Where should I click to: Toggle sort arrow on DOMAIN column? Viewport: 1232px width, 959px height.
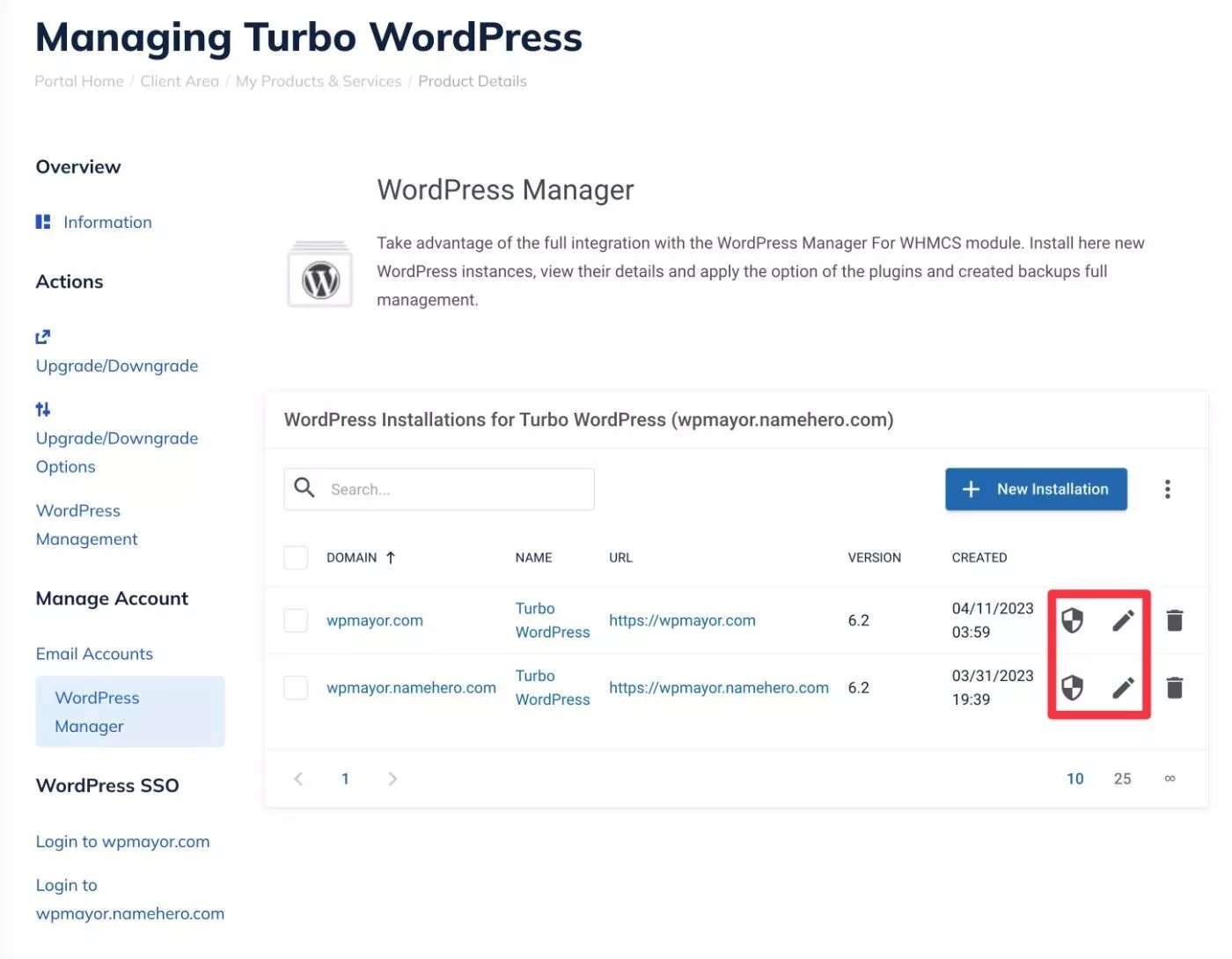[391, 558]
